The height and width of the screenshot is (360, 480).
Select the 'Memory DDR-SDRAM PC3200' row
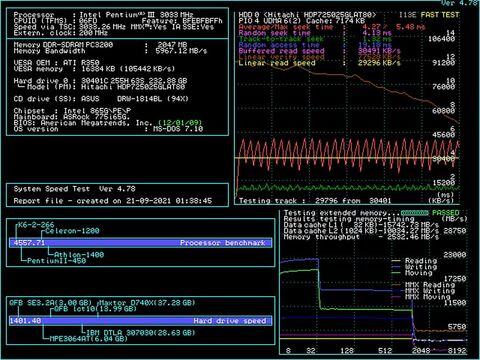tap(100, 45)
